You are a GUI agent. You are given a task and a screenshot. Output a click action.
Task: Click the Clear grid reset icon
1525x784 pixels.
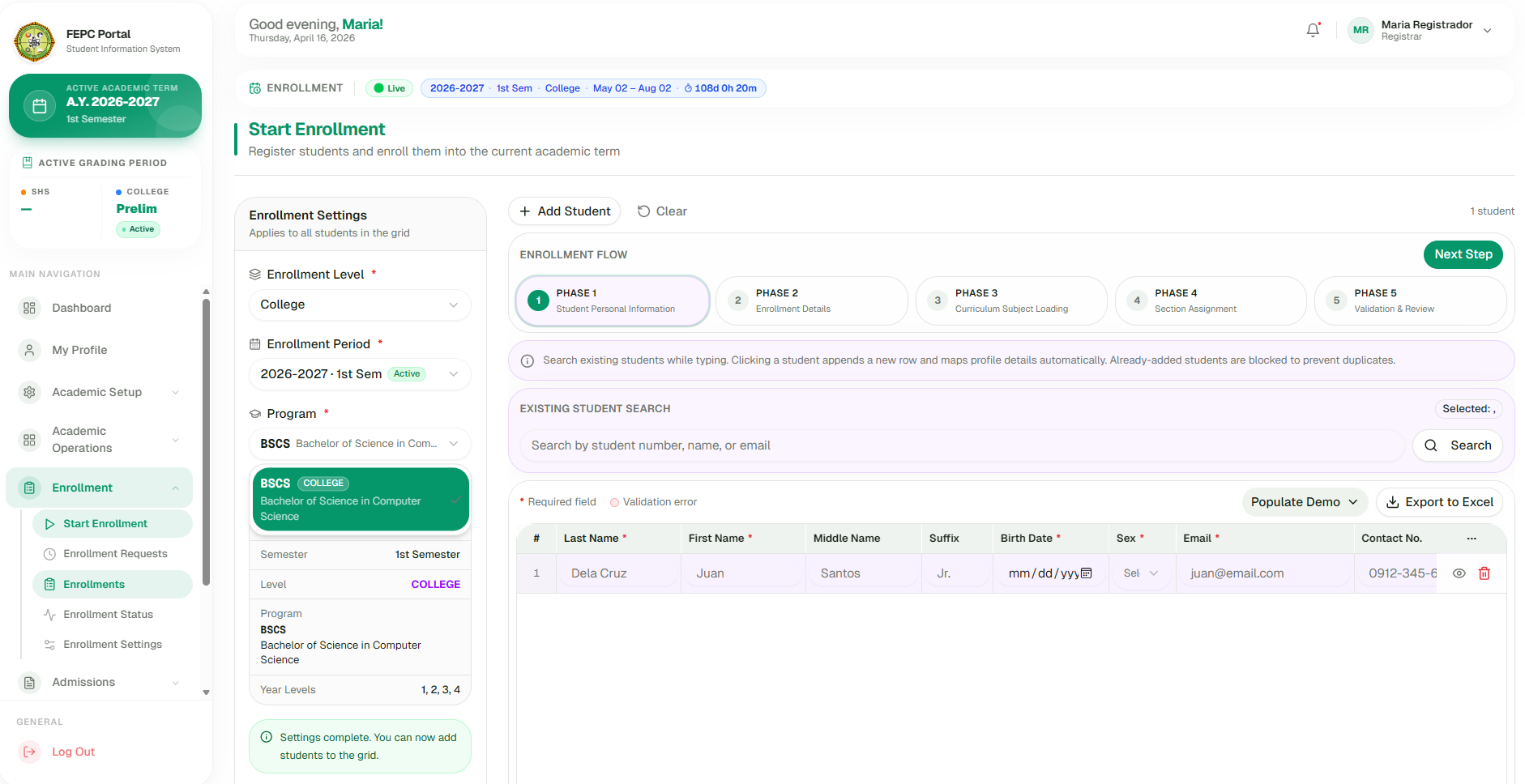pyautogui.click(x=643, y=211)
